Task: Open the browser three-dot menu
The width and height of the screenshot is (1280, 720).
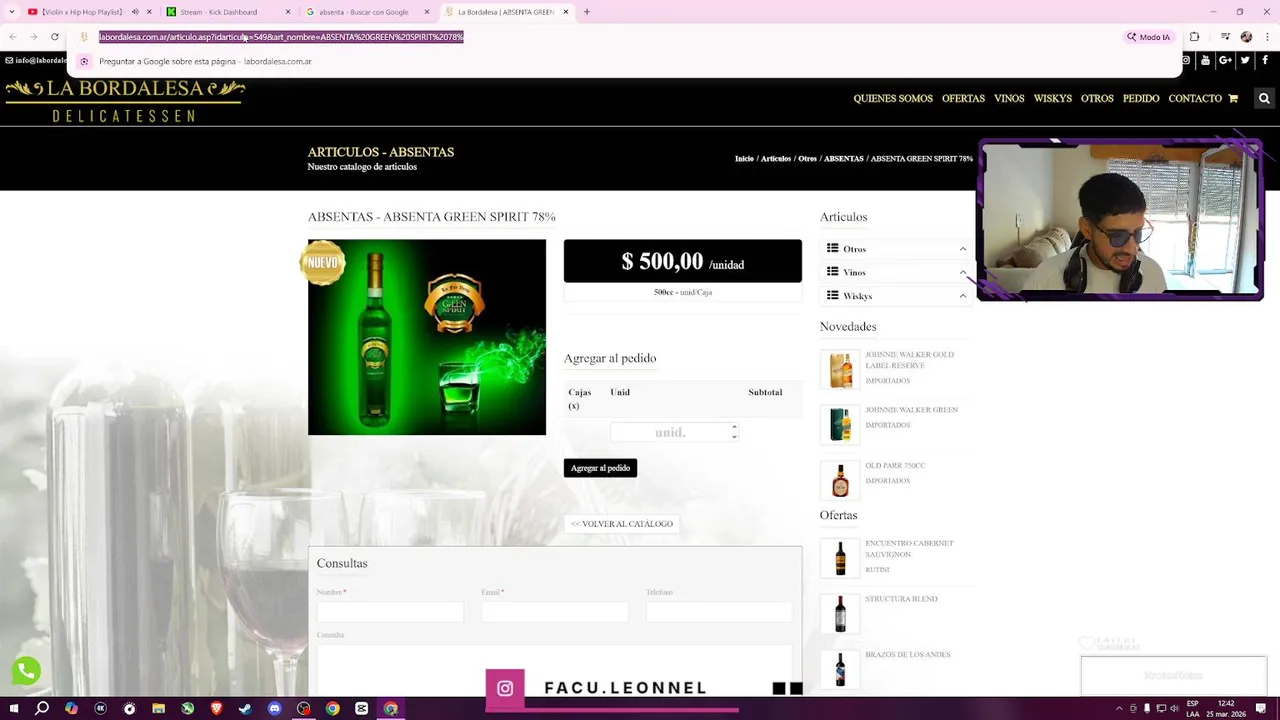Action: (1266, 37)
